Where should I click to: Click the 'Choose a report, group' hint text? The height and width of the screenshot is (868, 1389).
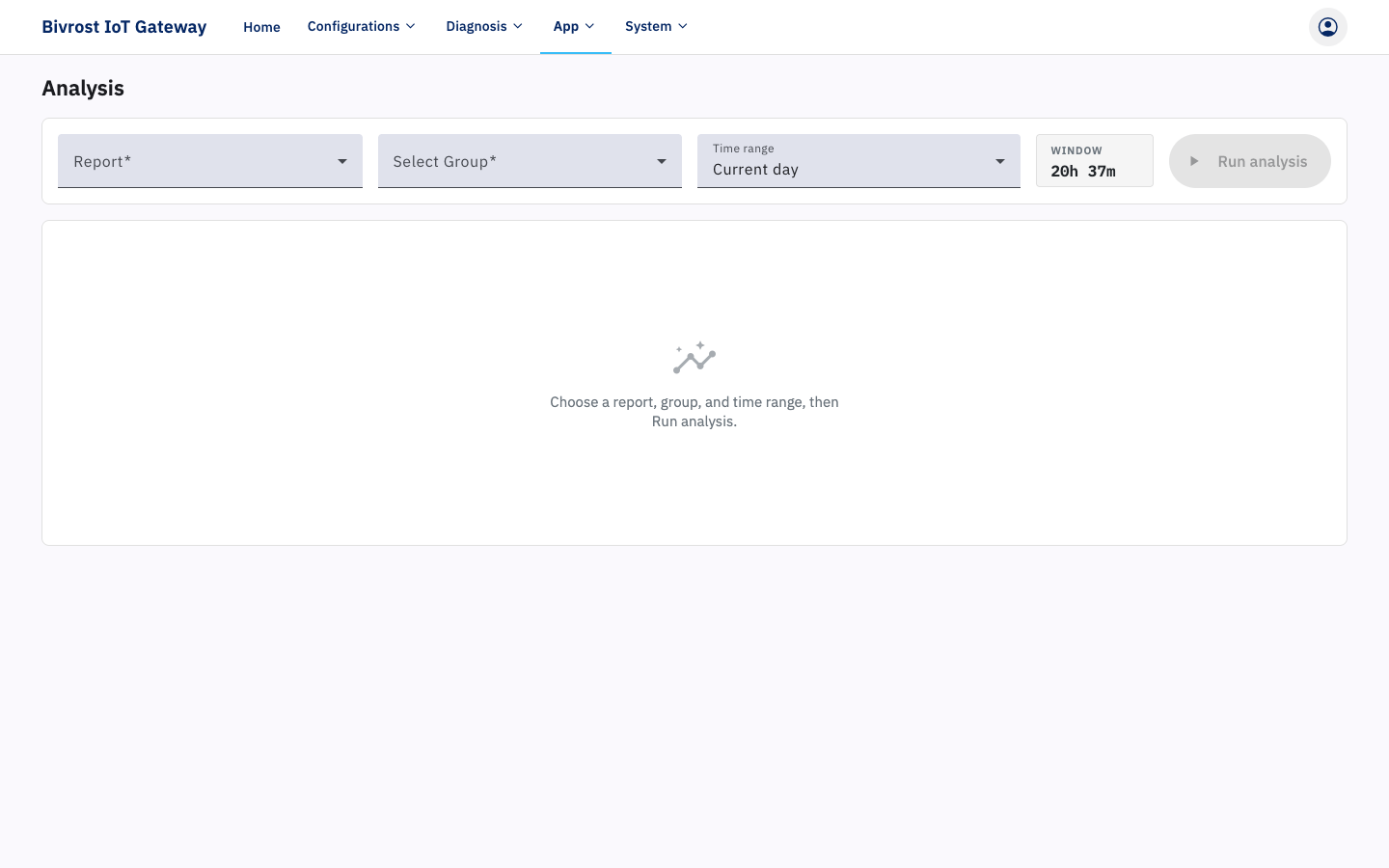tap(694, 412)
